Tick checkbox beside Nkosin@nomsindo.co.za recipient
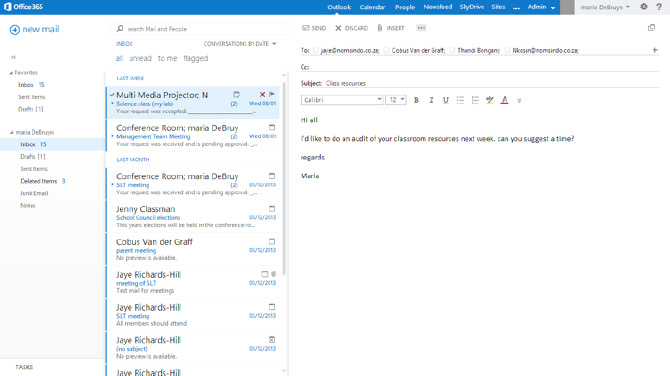Viewport: 670px width, 376px height. coord(507,50)
